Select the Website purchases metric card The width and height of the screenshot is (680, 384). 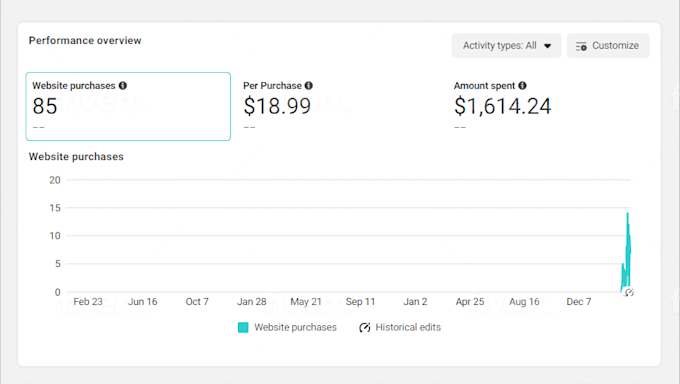128,106
